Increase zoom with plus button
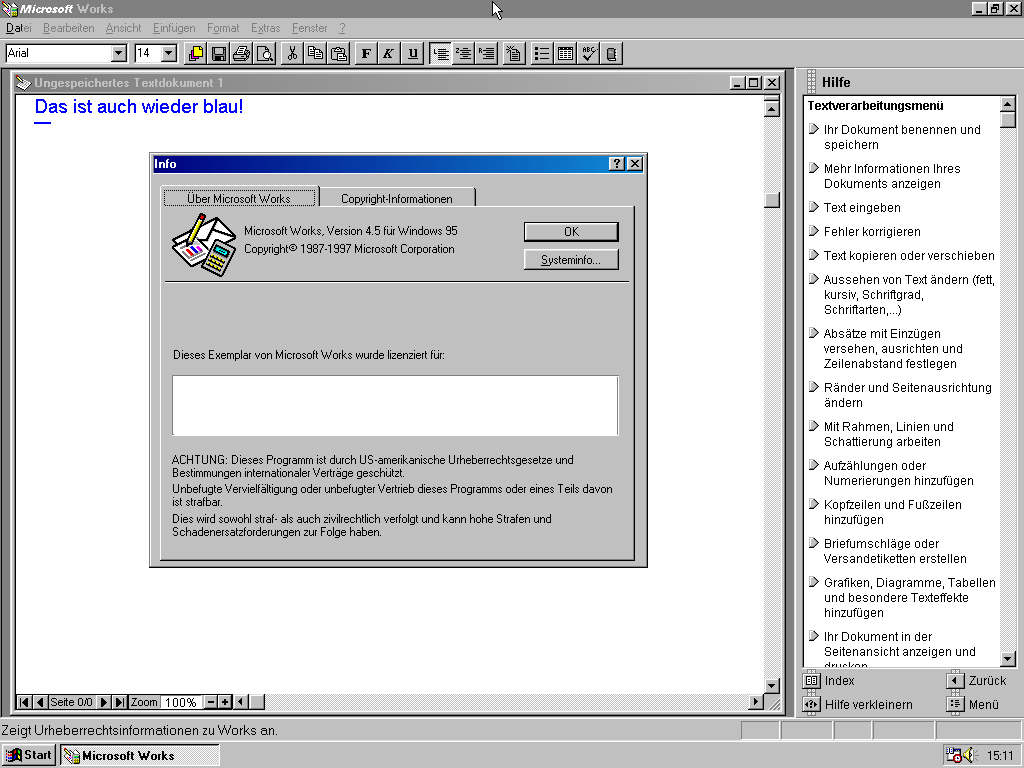Screen dimensions: 1024x768 [225, 702]
